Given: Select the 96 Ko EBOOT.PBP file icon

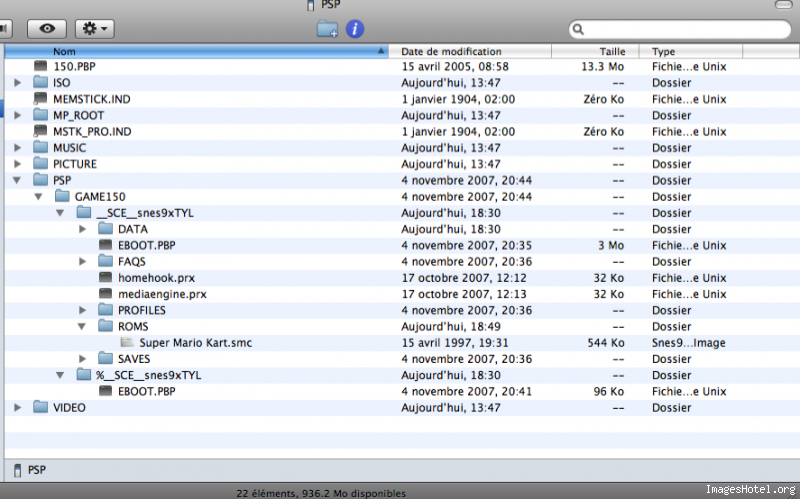Looking at the screenshot, I should [105, 391].
